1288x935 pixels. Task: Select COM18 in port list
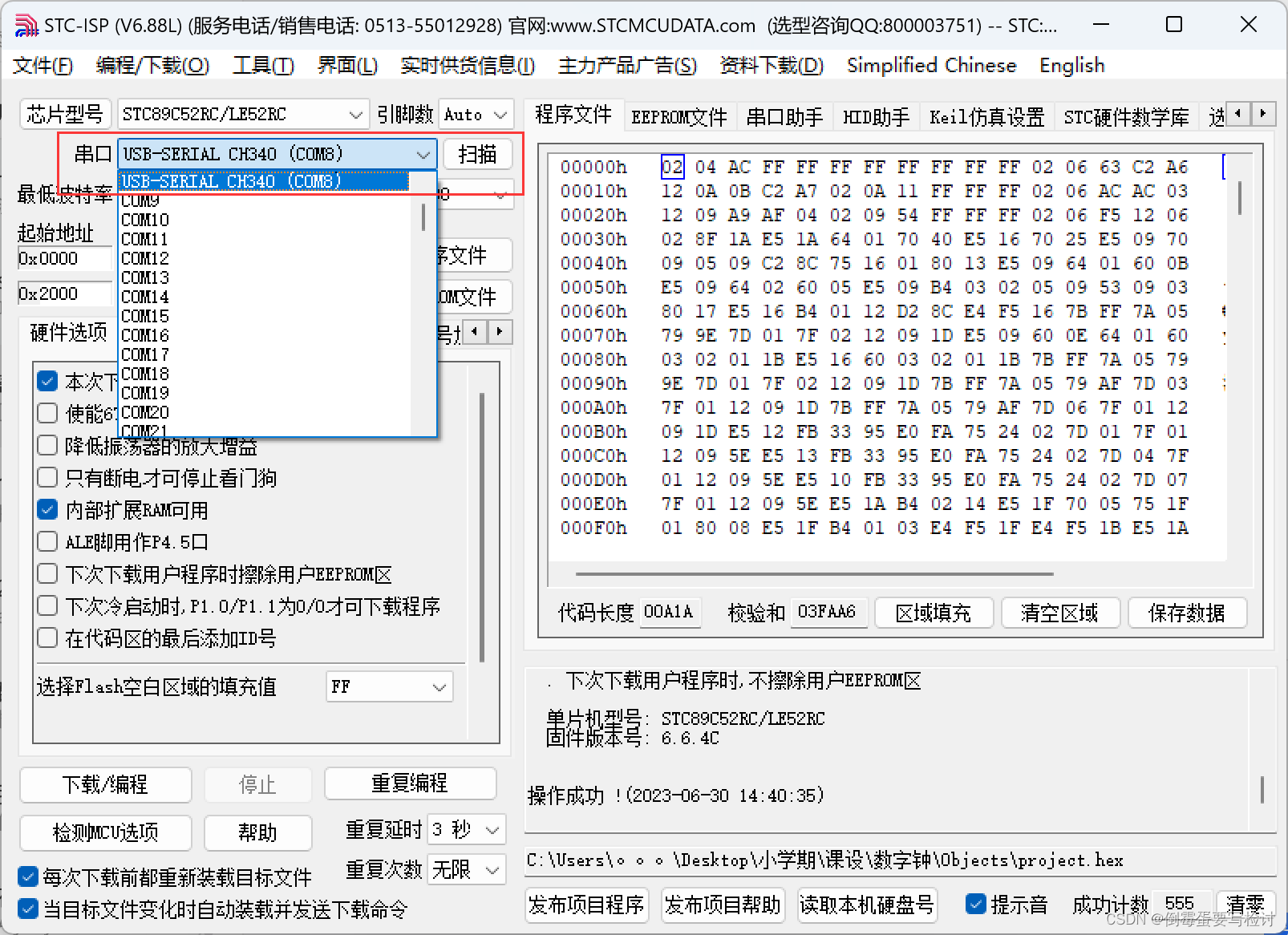pos(145,374)
